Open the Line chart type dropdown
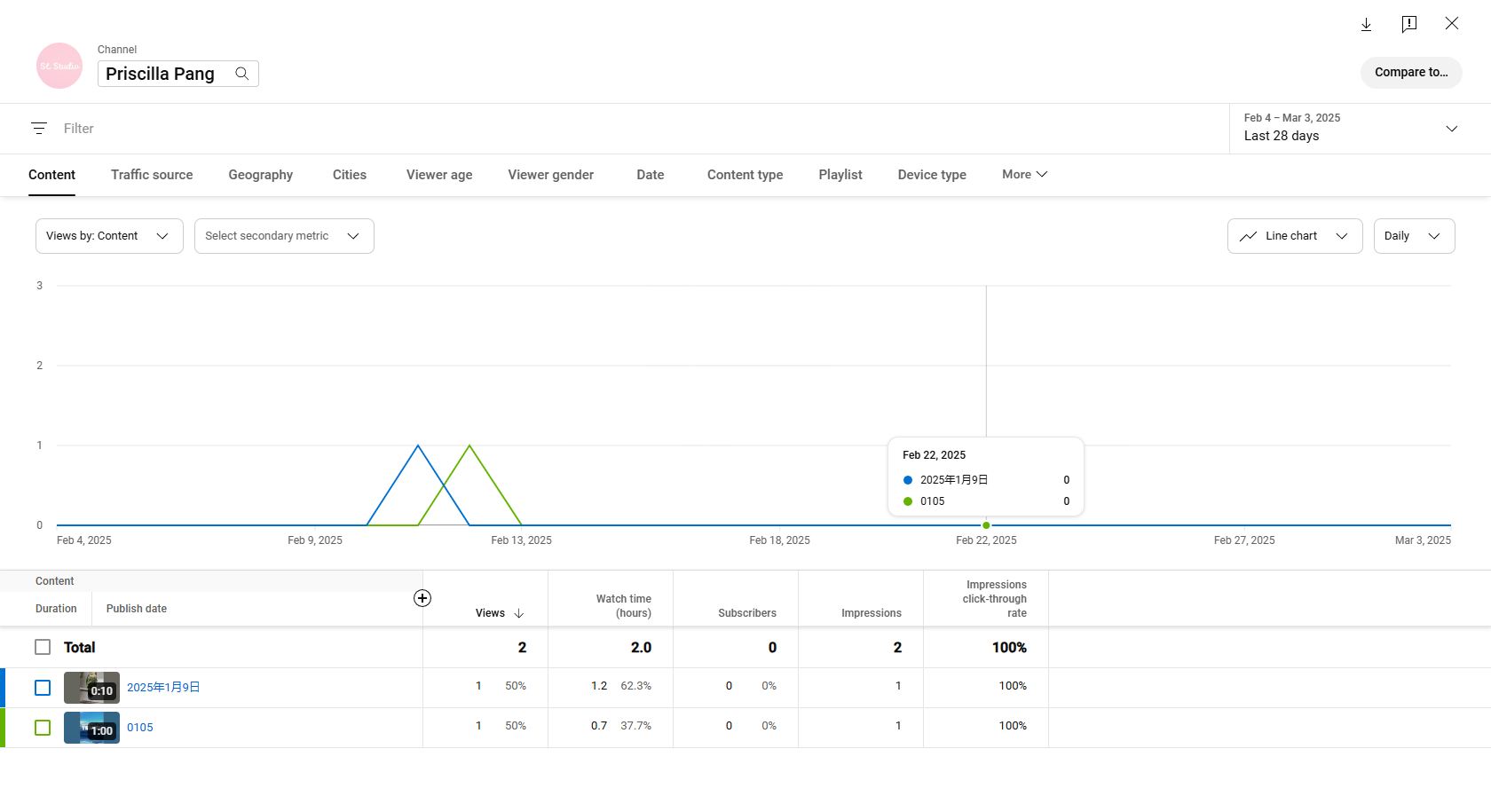 (x=1294, y=236)
